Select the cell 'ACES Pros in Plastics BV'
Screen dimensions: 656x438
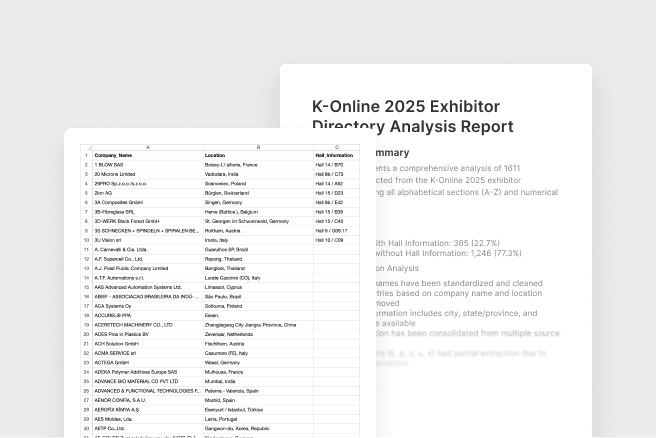[148, 334]
